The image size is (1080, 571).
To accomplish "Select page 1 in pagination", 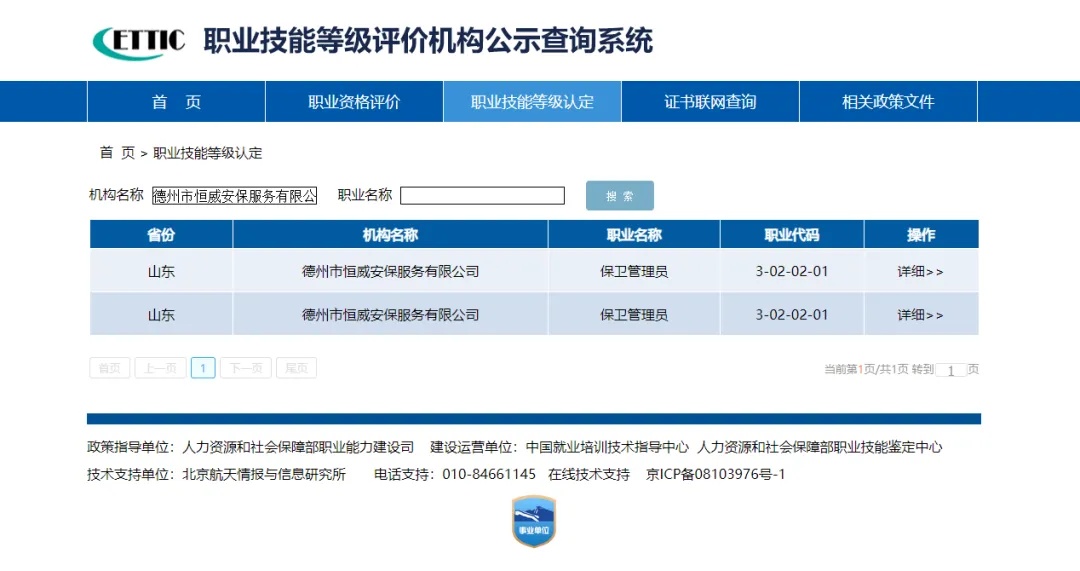I will (x=203, y=368).
